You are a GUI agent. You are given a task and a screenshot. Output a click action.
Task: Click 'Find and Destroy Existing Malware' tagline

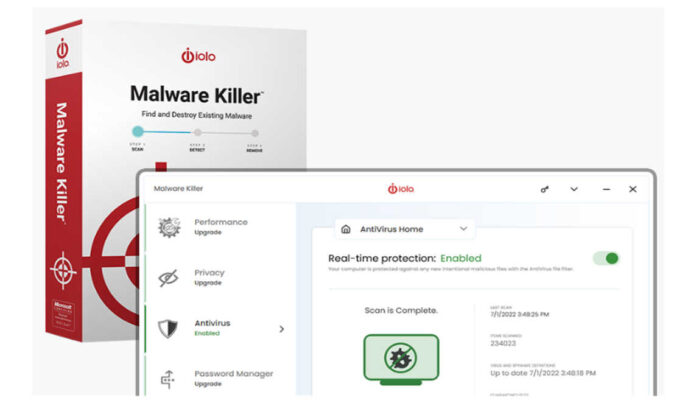[x=197, y=115]
